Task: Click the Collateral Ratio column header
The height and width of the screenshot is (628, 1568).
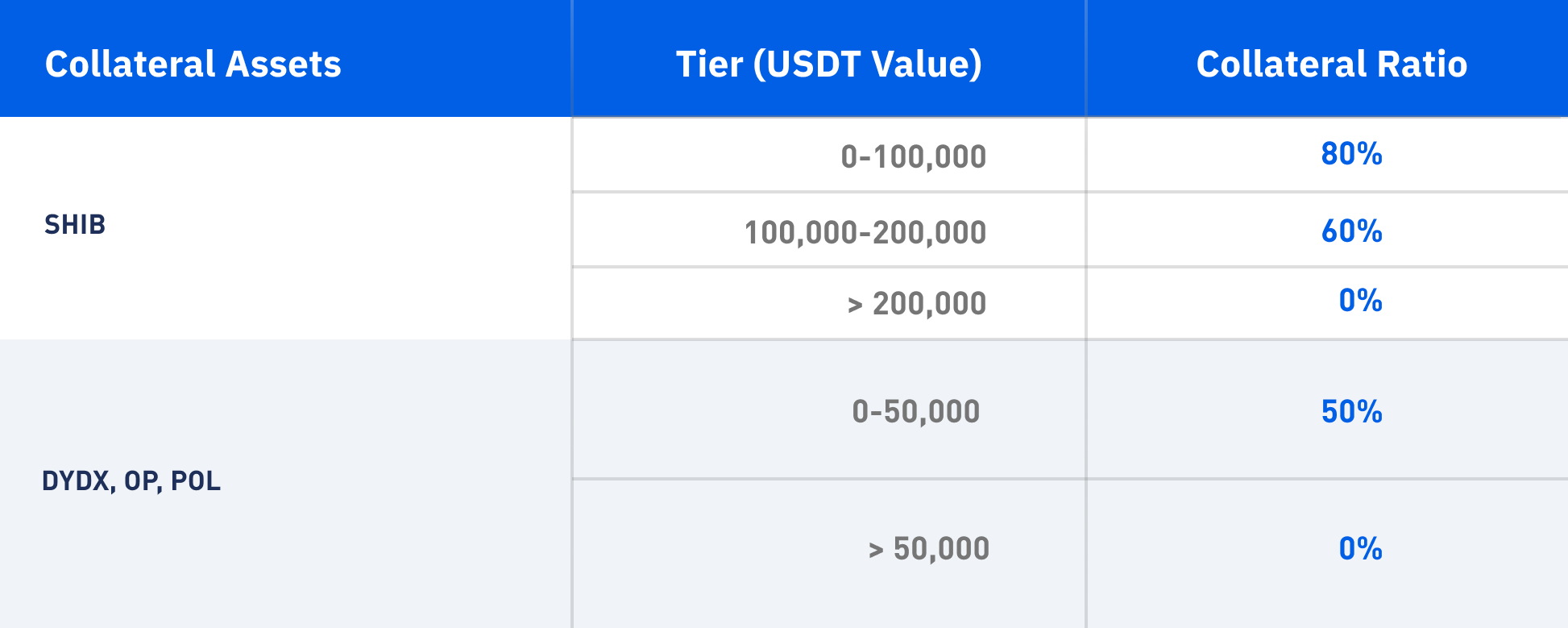Action: (x=1331, y=64)
